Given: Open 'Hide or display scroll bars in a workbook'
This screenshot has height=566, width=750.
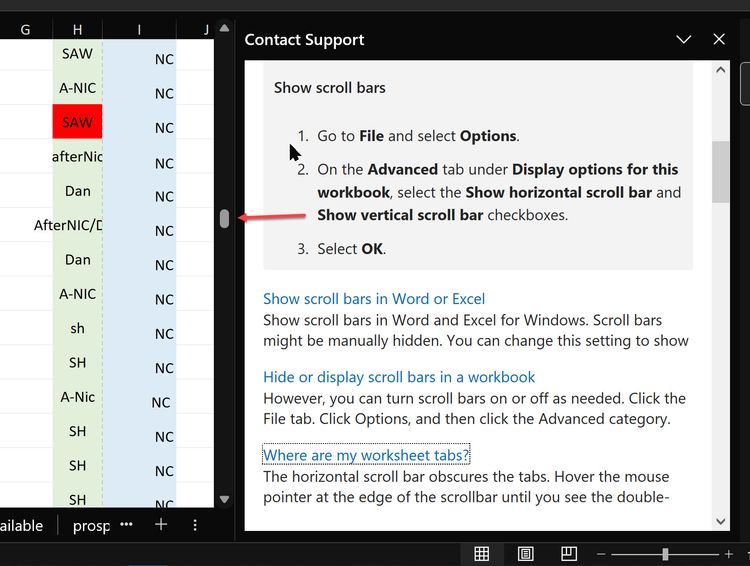Looking at the screenshot, I should pos(399,377).
